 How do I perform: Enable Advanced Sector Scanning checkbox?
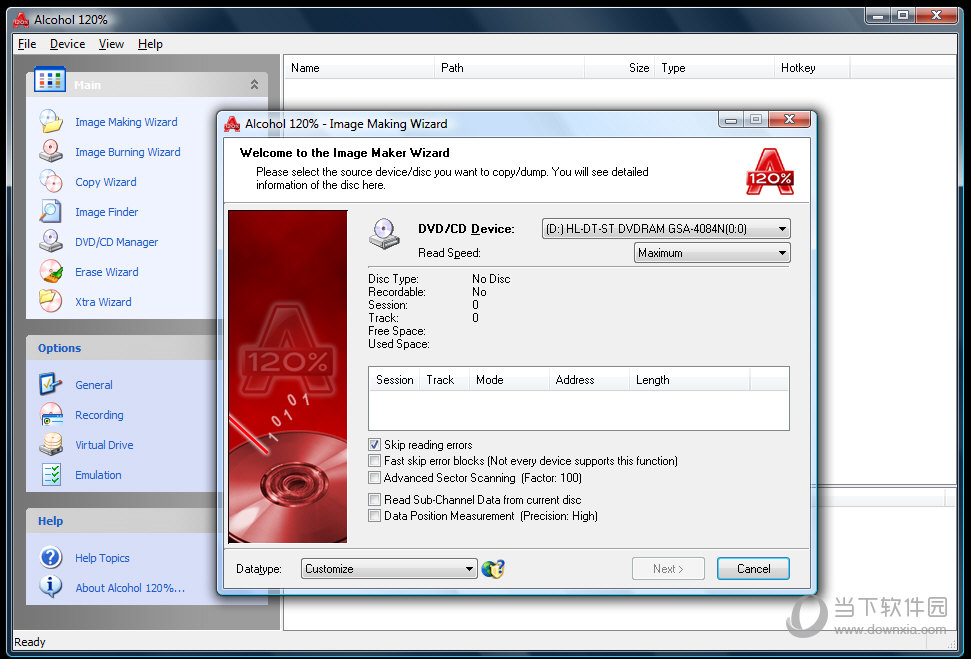point(374,478)
